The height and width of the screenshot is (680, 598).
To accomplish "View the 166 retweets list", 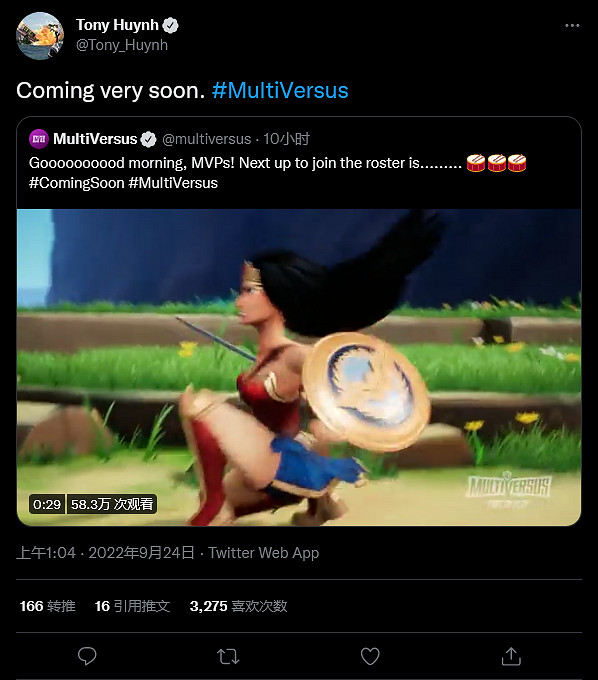I will 48,606.
